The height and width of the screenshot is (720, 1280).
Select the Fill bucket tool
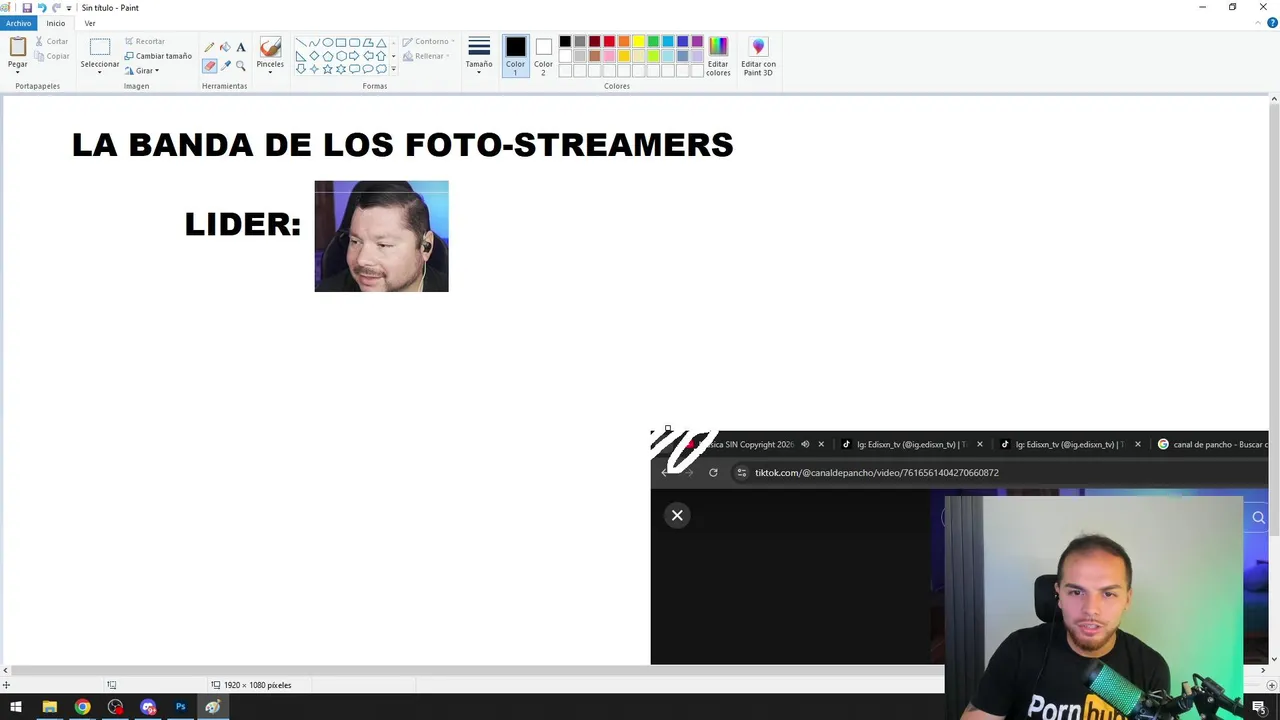[225, 47]
